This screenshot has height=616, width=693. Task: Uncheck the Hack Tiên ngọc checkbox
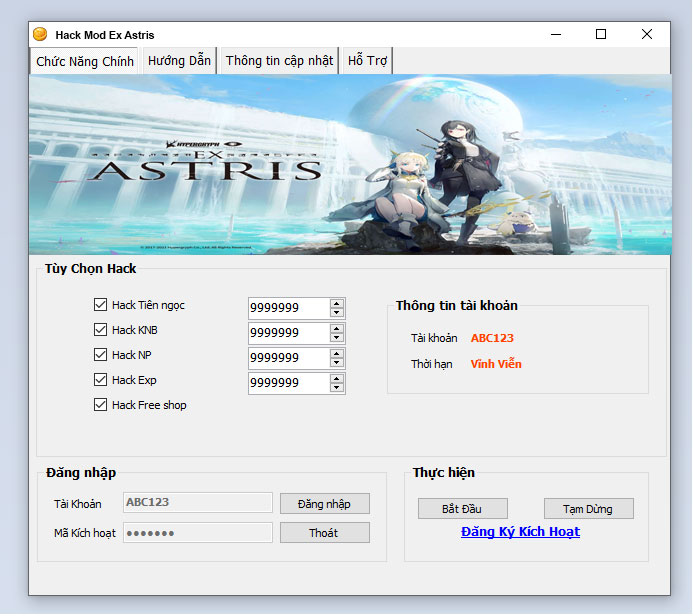click(100, 305)
